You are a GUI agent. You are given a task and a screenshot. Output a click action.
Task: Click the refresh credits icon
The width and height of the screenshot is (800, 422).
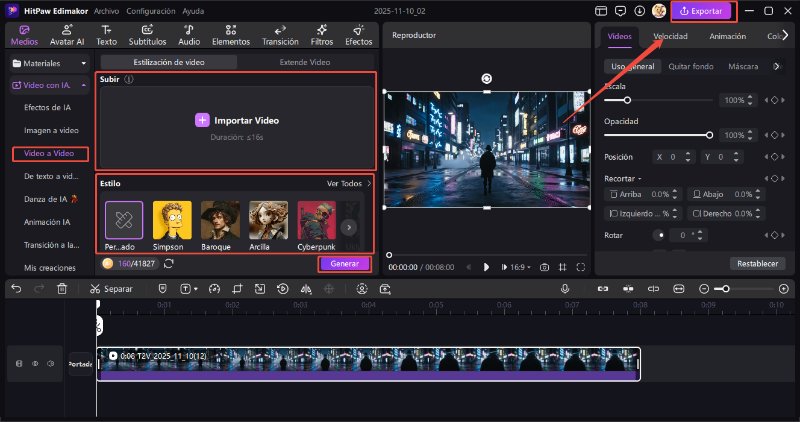tap(169, 263)
